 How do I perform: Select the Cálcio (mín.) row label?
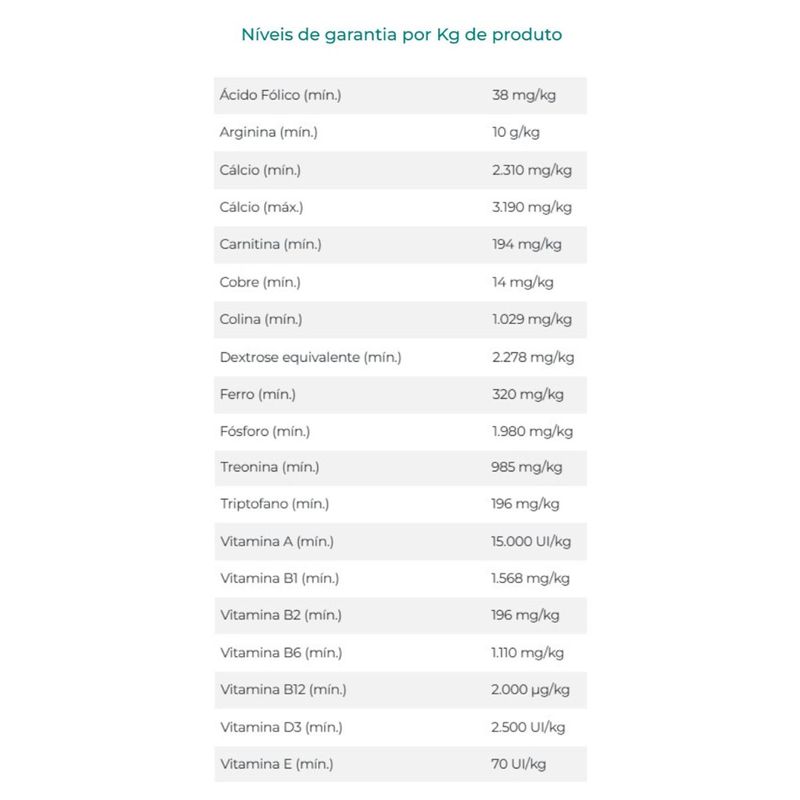tap(260, 170)
